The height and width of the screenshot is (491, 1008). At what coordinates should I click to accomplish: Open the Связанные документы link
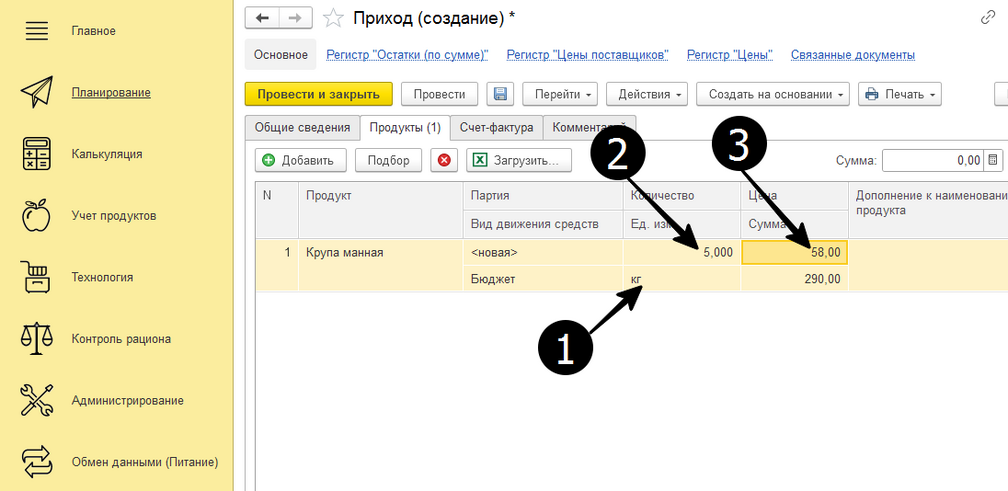pos(852,55)
